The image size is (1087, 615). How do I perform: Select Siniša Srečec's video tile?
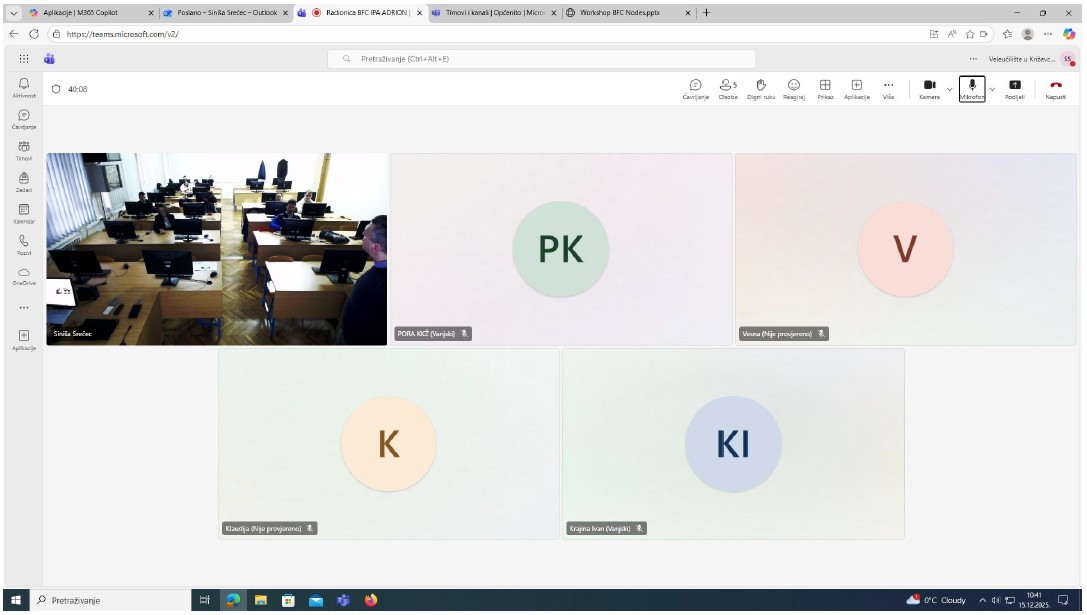pos(216,249)
